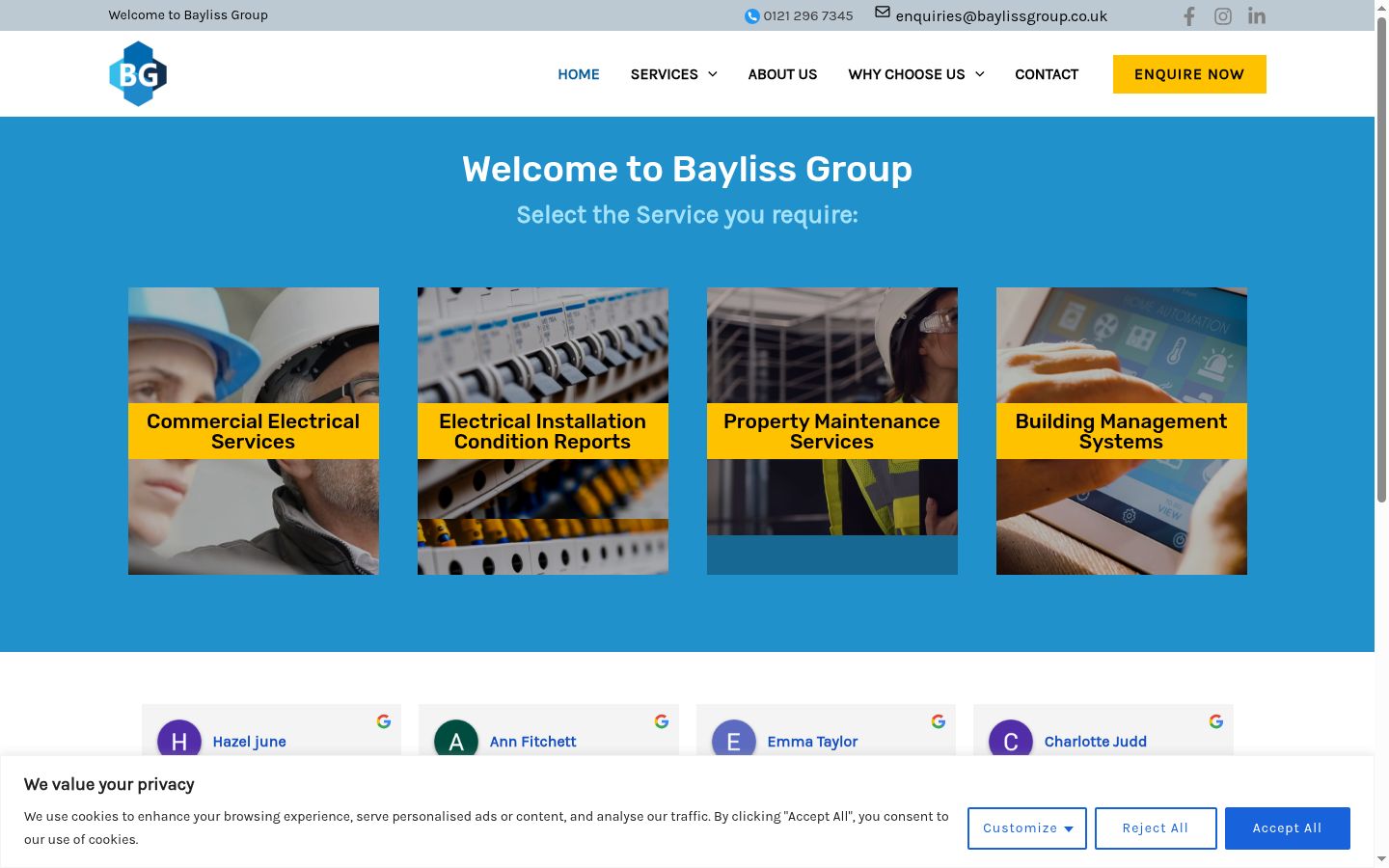This screenshot has width=1389, height=868.
Task: Click the scrollbar down arrow
Action: (x=1381, y=859)
